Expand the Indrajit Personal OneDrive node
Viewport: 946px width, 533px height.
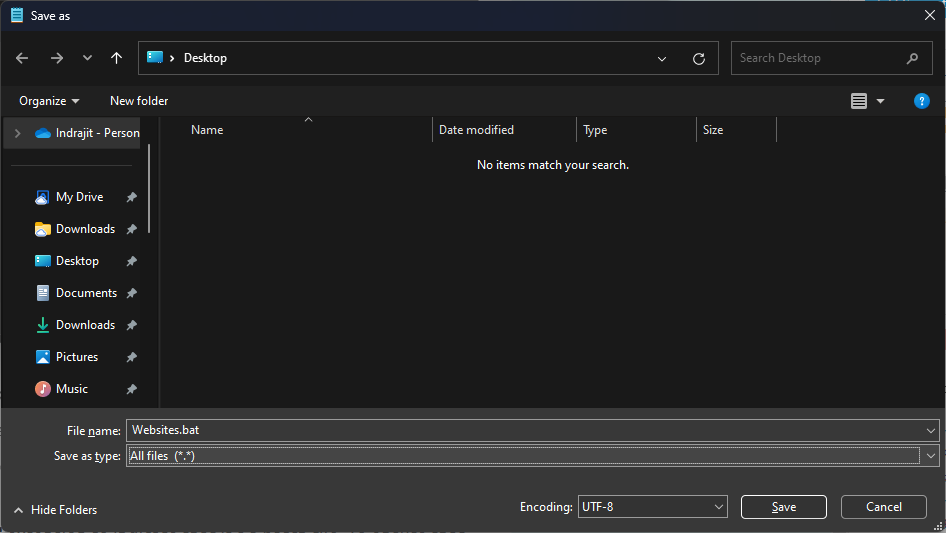point(17,133)
